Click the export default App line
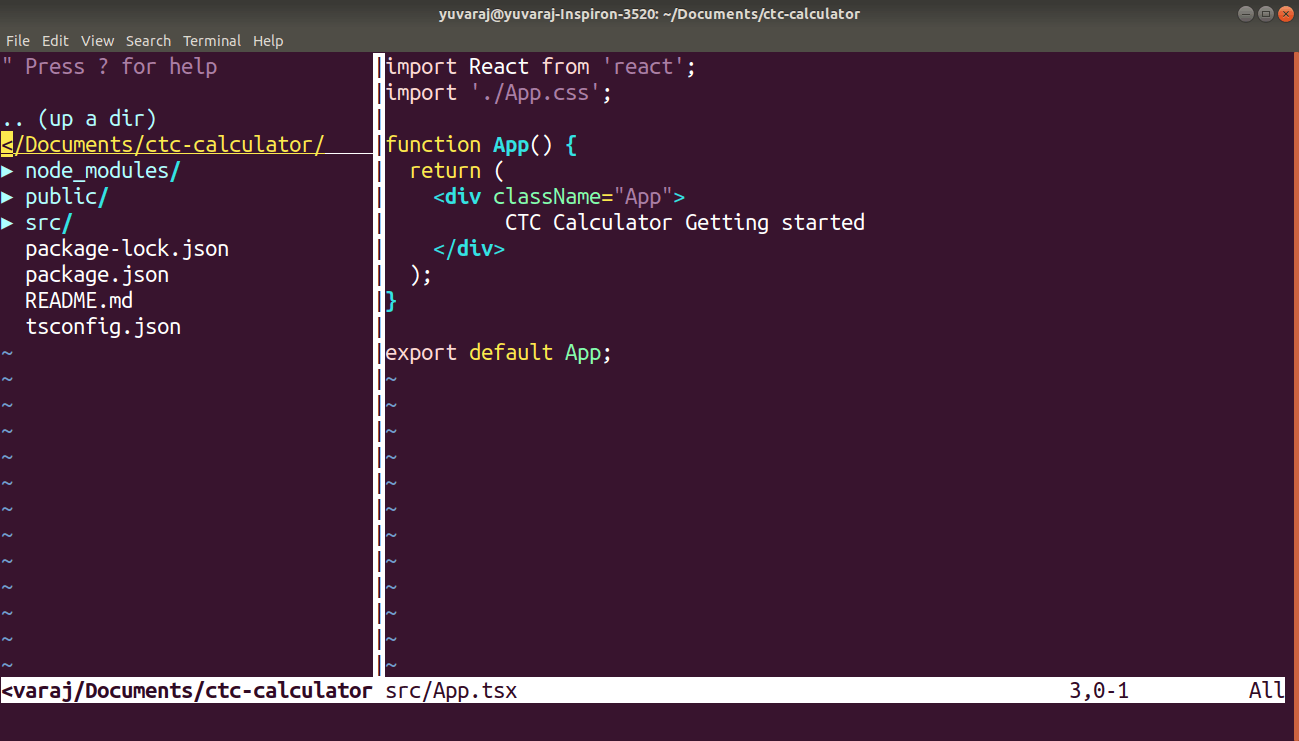 pos(498,353)
